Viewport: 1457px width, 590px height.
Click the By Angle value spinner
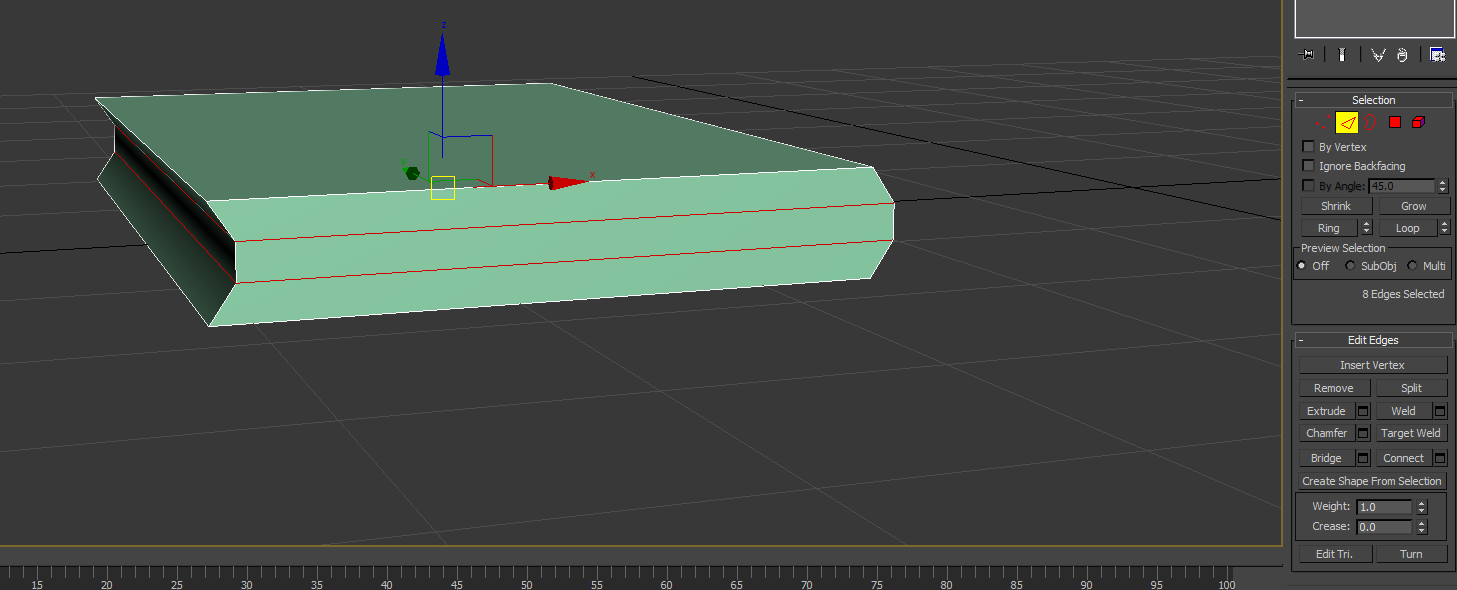[x=1442, y=186]
